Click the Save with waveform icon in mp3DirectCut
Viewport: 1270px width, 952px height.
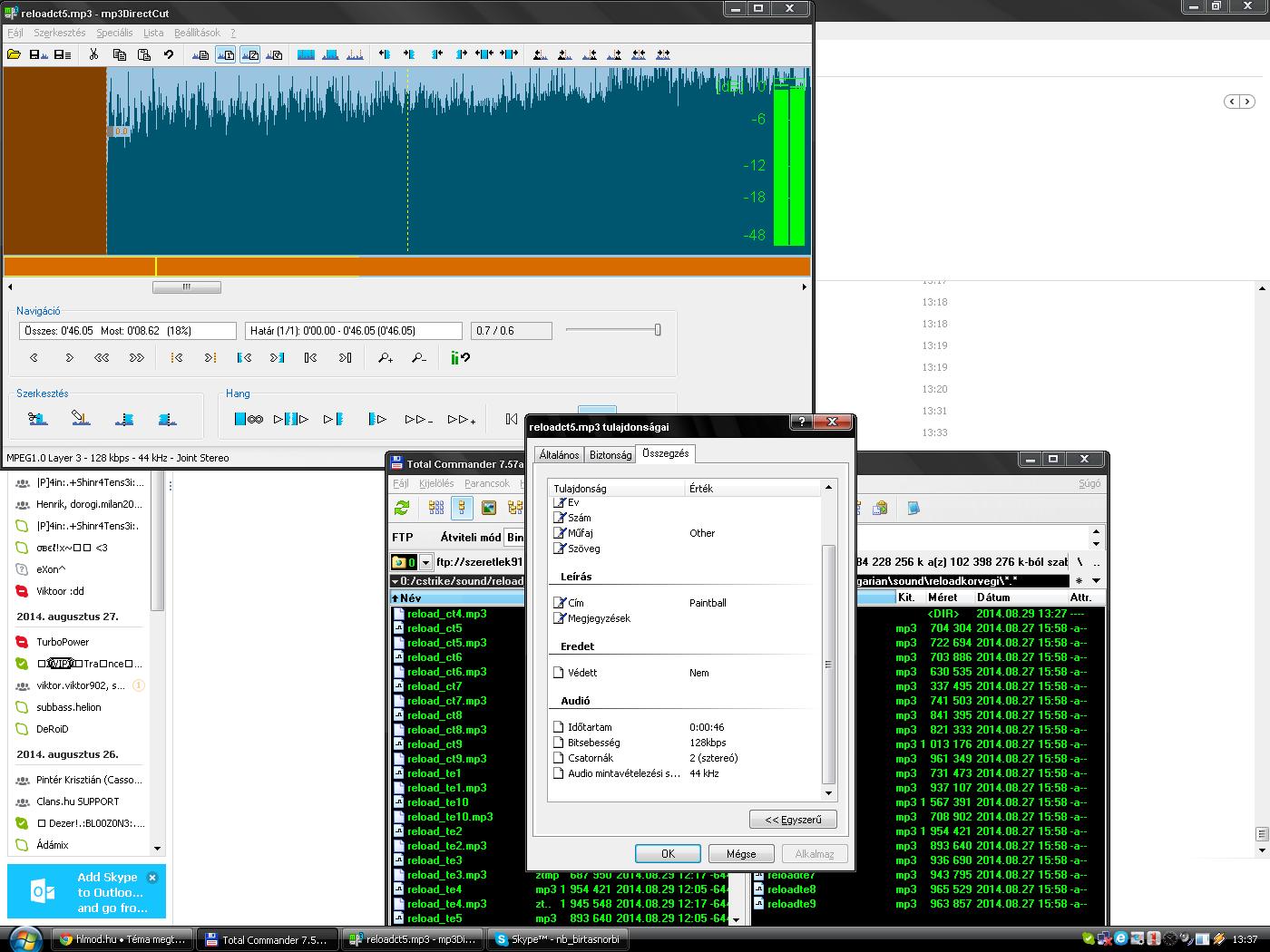pyautogui.click(x=38, y=54)
